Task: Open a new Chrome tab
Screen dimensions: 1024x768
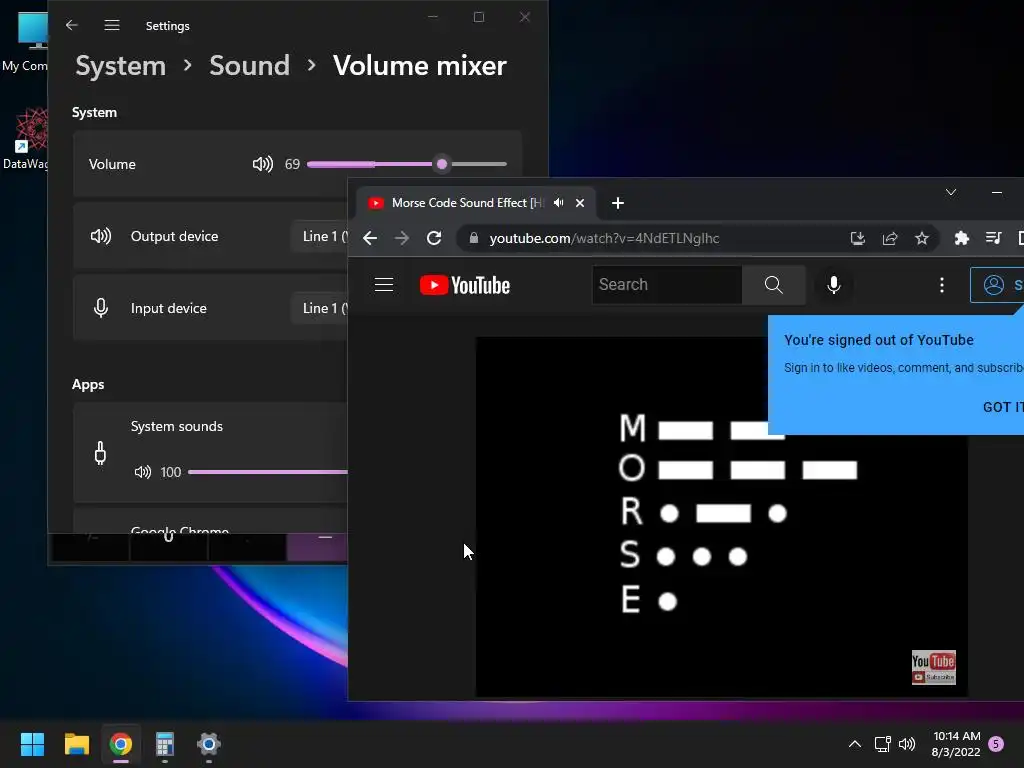Action: click(618, 203)
